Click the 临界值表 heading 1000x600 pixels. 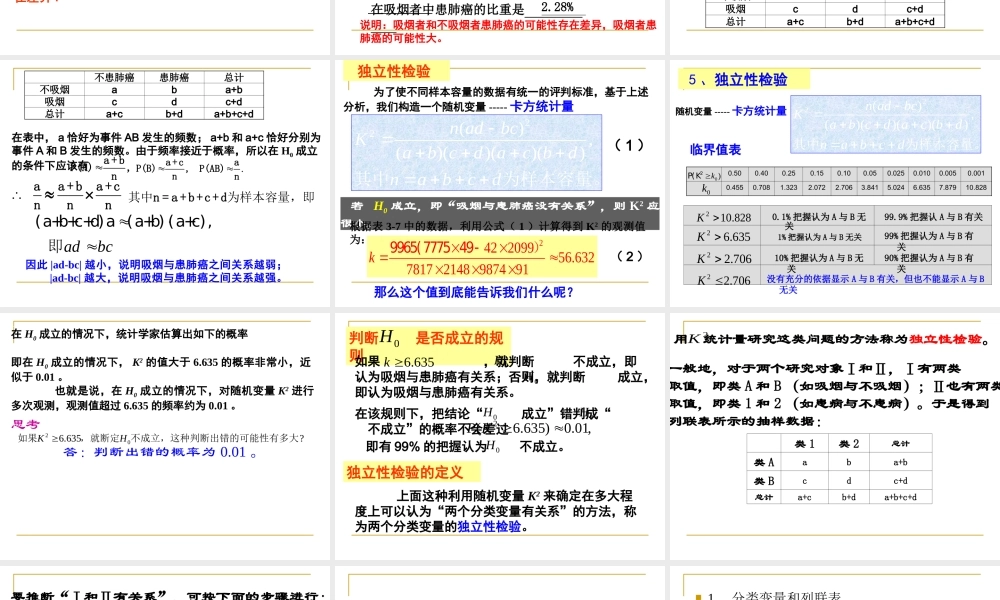click(x=716, y=150)
